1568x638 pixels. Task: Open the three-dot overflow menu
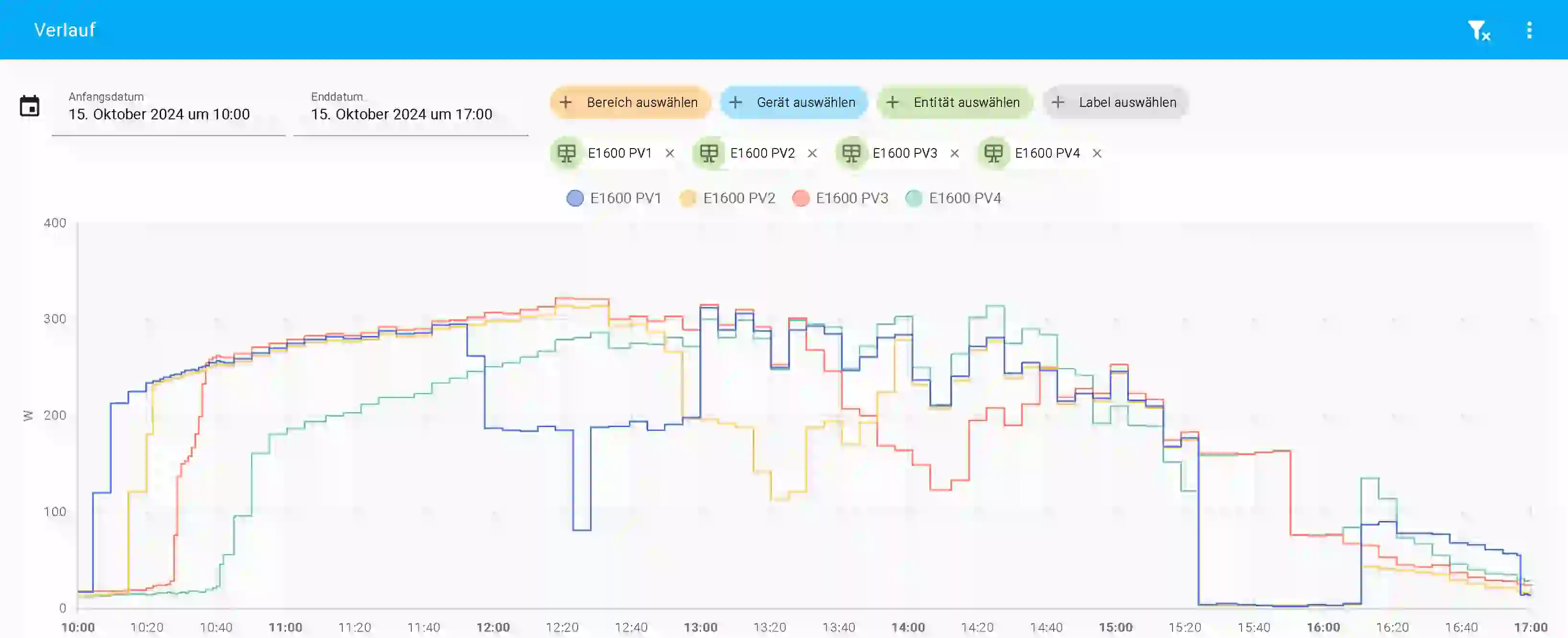[1529, 30]
